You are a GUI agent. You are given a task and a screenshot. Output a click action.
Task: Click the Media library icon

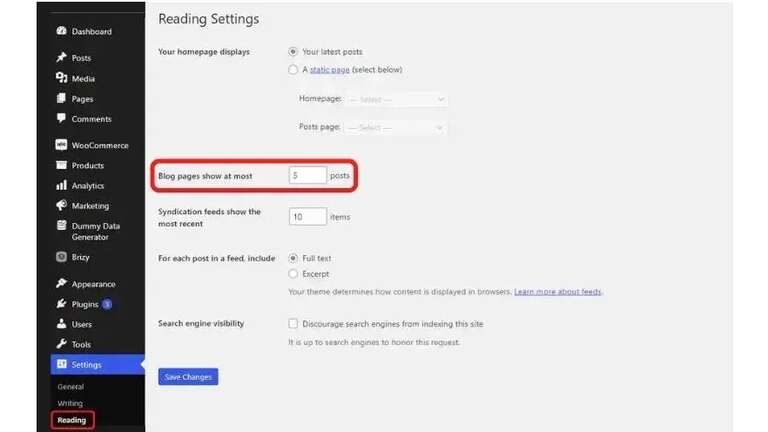click(61, 78)
